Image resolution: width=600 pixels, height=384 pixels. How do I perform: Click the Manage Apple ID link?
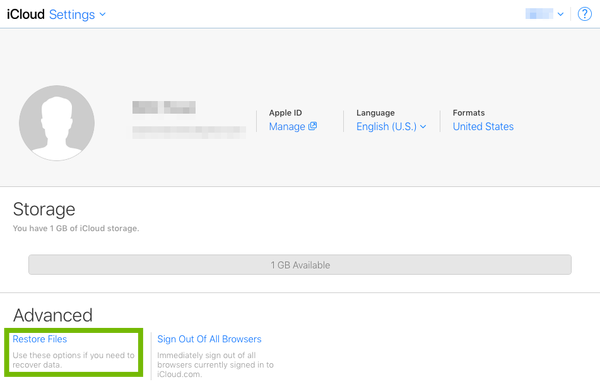(293, 127)
